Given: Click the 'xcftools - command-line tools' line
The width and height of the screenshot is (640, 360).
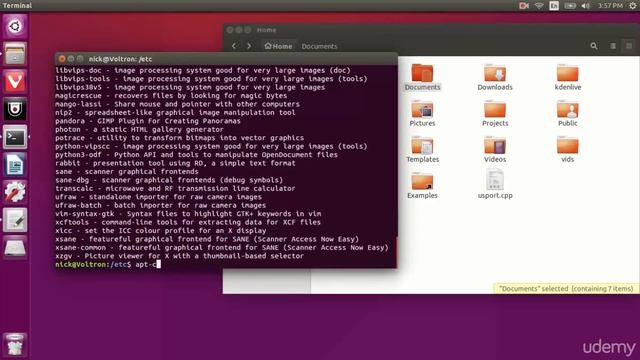Looking at the screenshot, I should click(x=188, y=222).
